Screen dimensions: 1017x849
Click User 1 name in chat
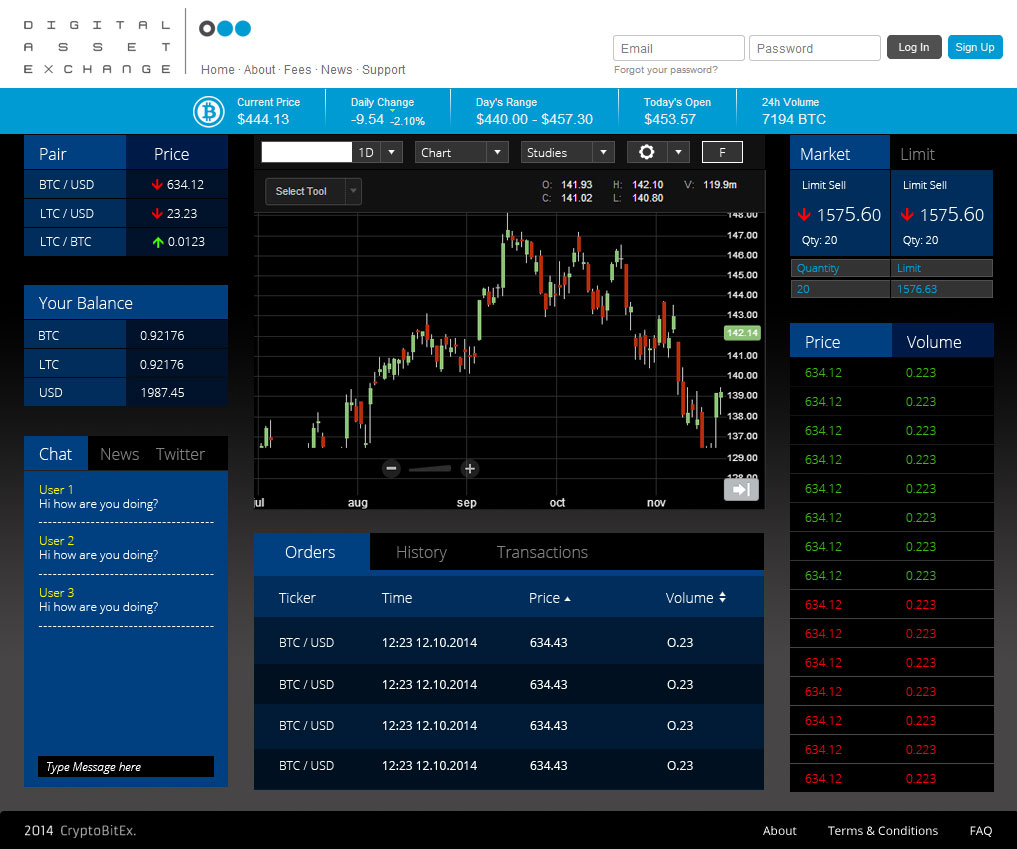[56, 490]
